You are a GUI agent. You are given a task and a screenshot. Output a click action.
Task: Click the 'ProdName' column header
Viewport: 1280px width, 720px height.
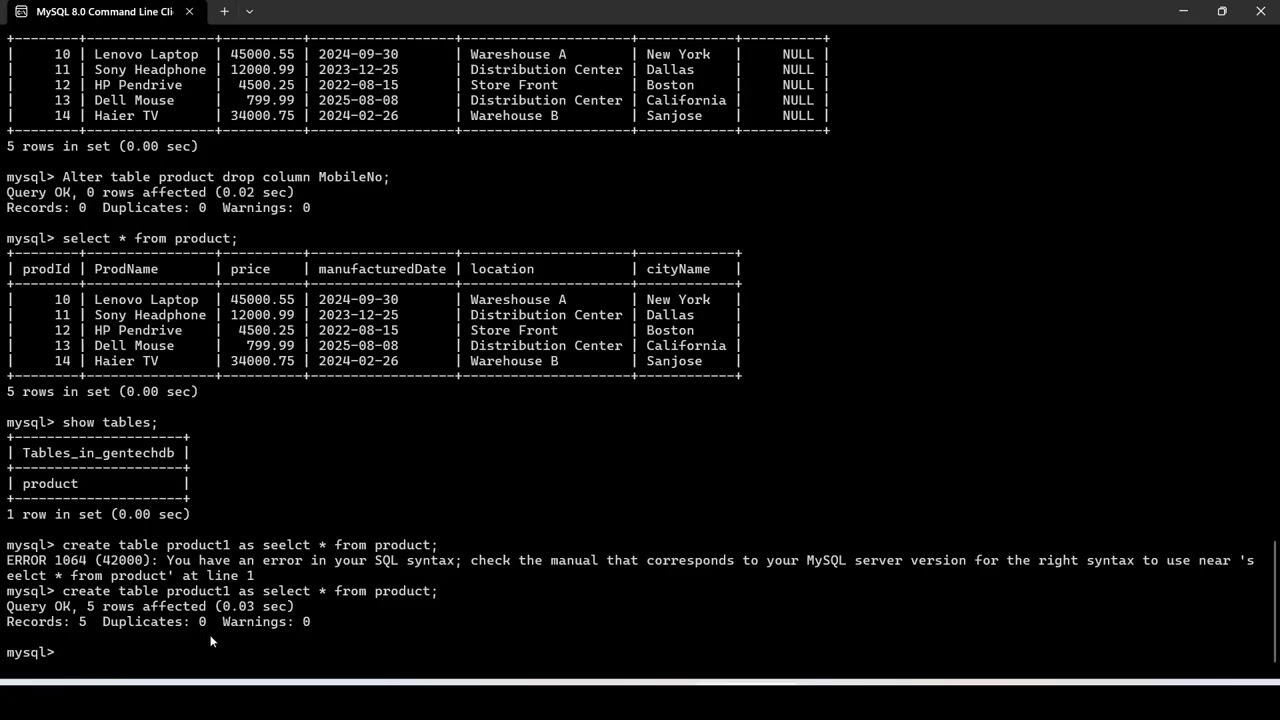[126, 269]
